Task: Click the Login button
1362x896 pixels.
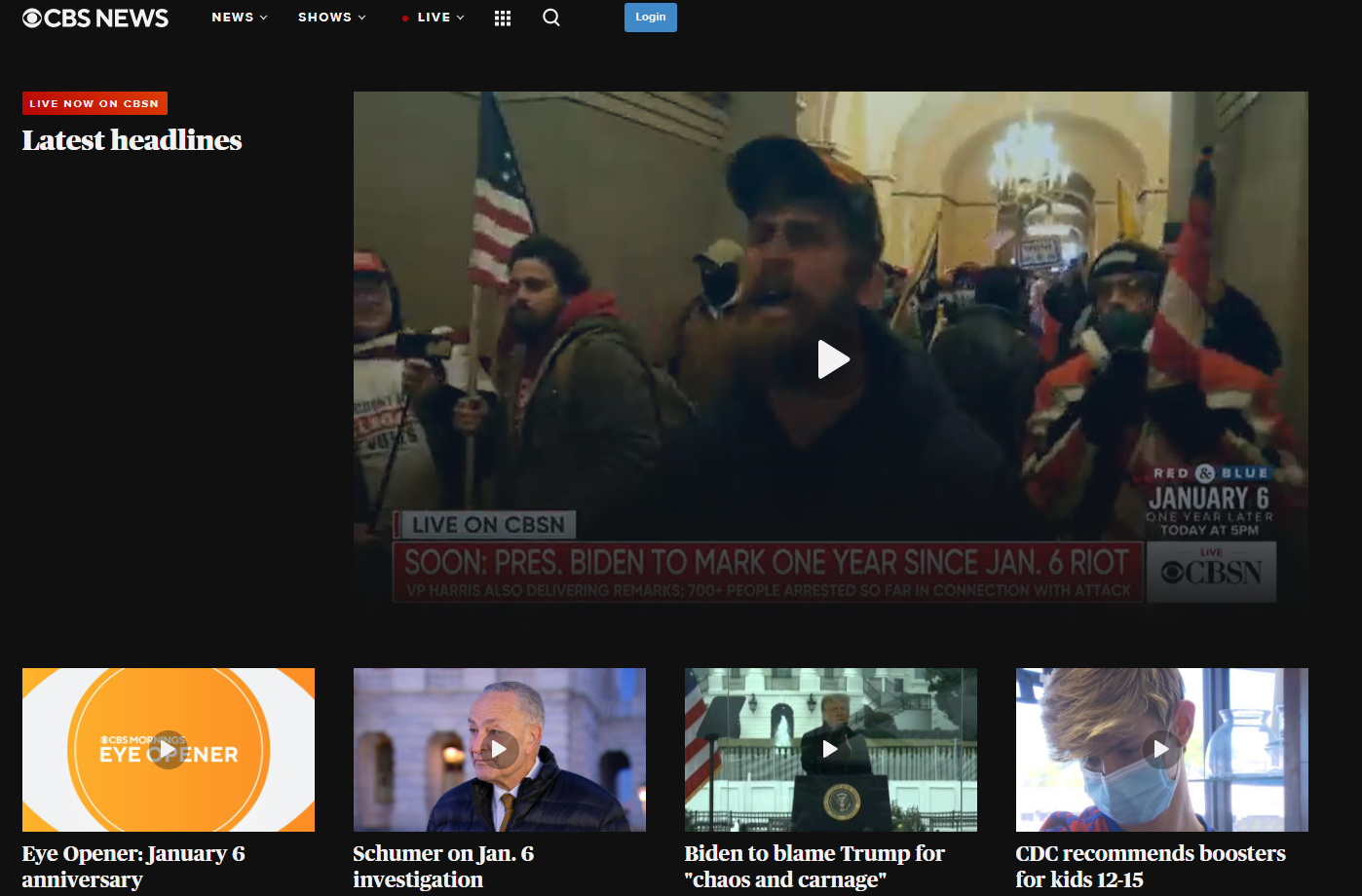Action: 651,17
